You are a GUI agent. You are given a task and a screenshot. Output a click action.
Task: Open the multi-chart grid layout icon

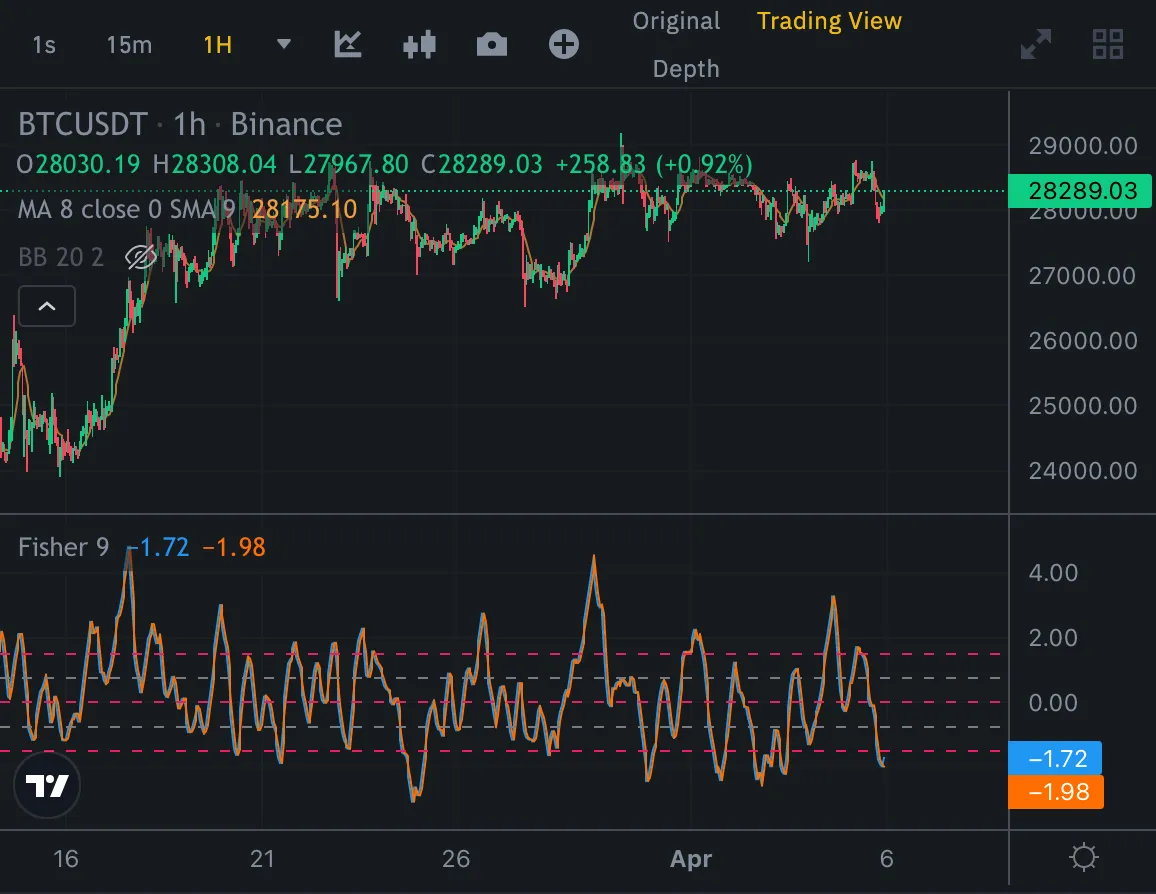1107,44
